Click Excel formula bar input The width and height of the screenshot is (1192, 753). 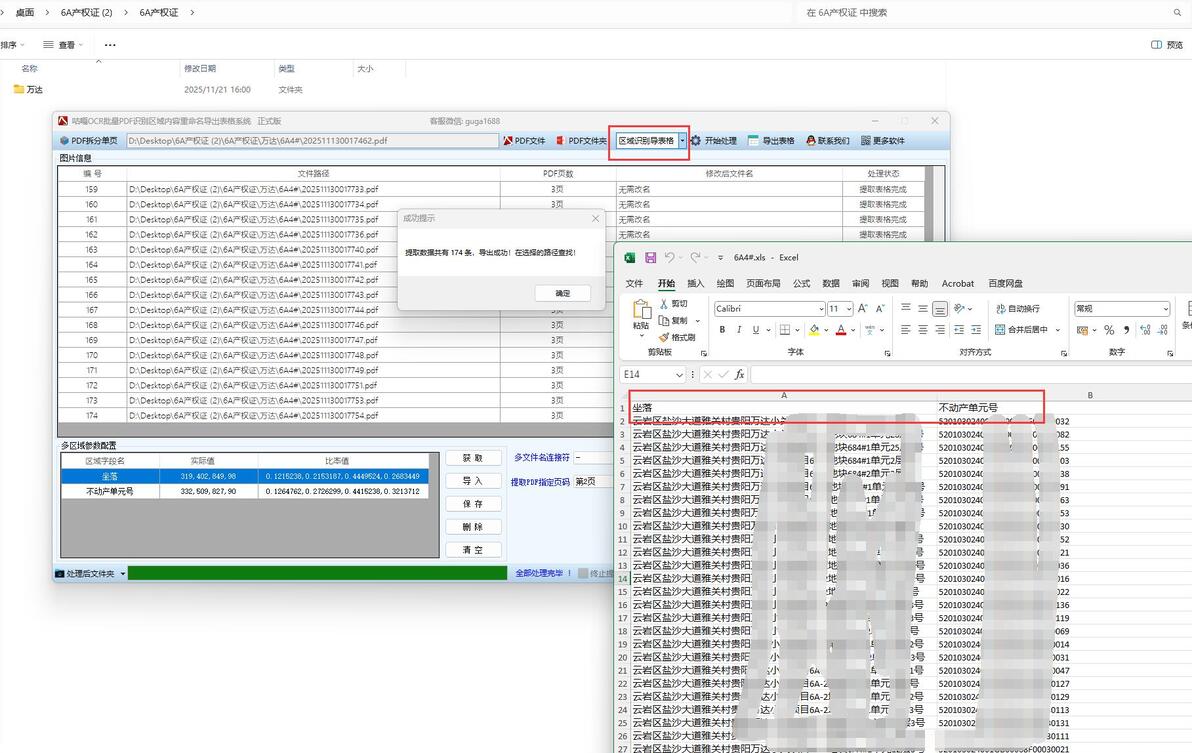pyautogui.click(x=971, y=375)
